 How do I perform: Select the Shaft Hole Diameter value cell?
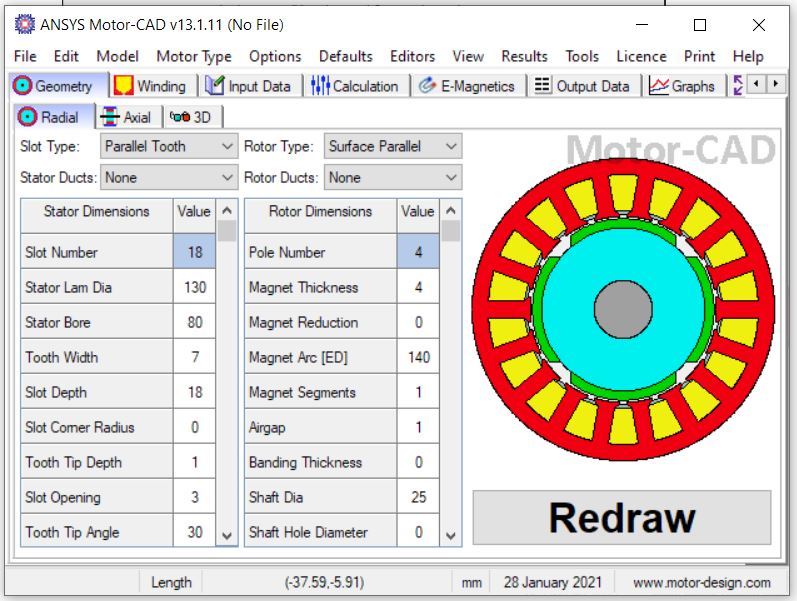[418, 531]
